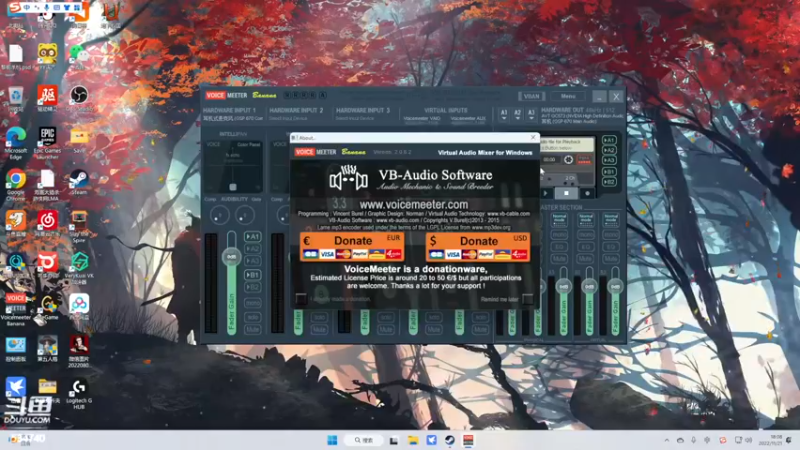Open Google Chrome desktop icon

16,185
